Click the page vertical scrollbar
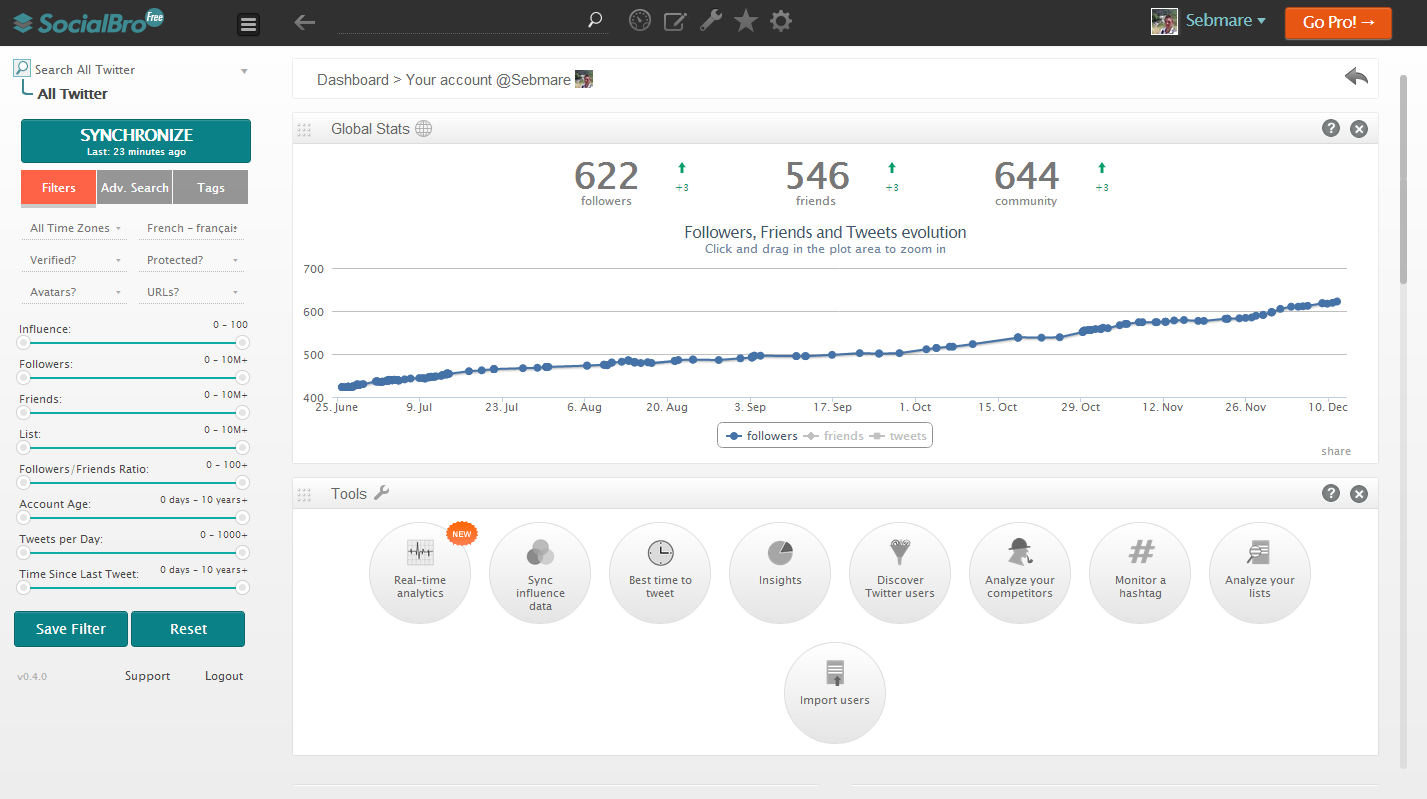Image resolution: width=1427 pixels, height=799 pixels. tap(1404, 178)
